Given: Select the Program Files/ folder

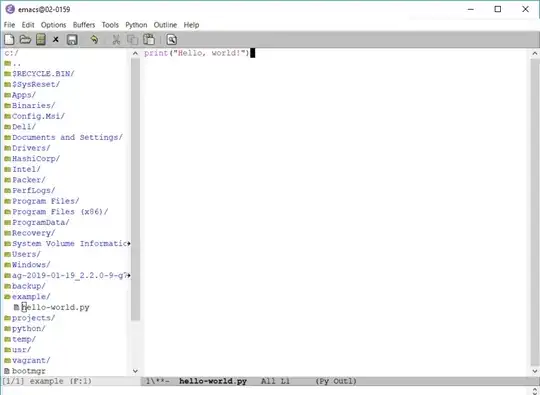Looking at the screenshot, I should click(42, 201).
